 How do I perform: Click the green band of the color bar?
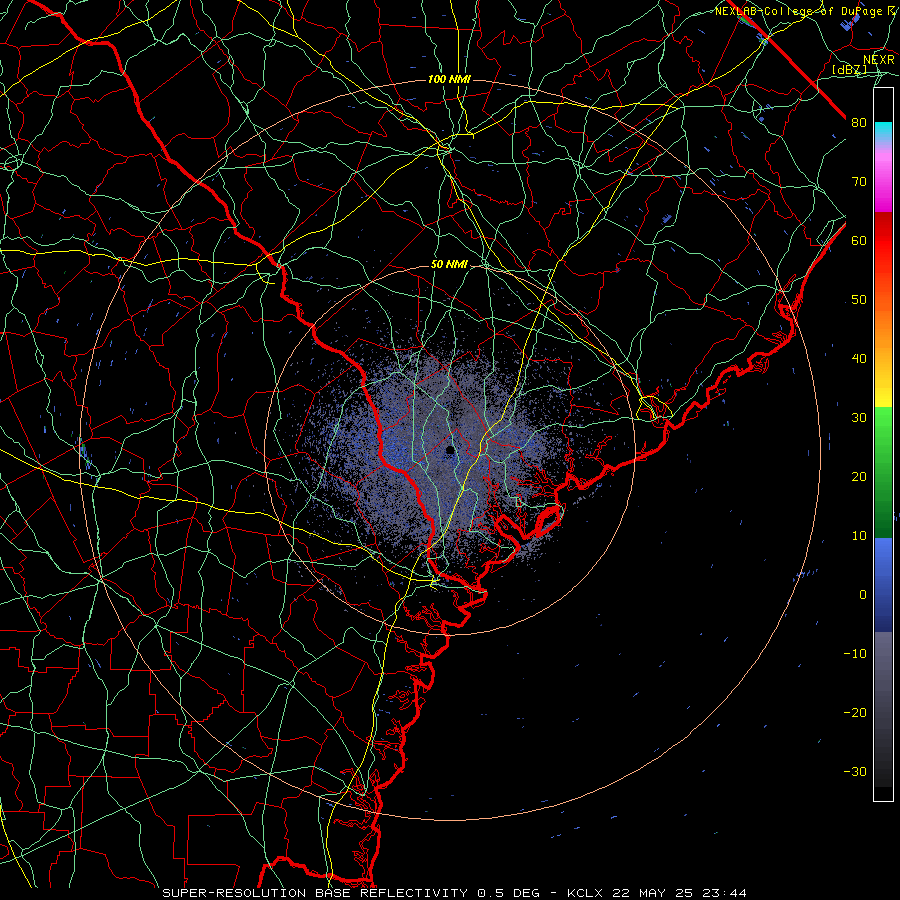tap(883, 472)
